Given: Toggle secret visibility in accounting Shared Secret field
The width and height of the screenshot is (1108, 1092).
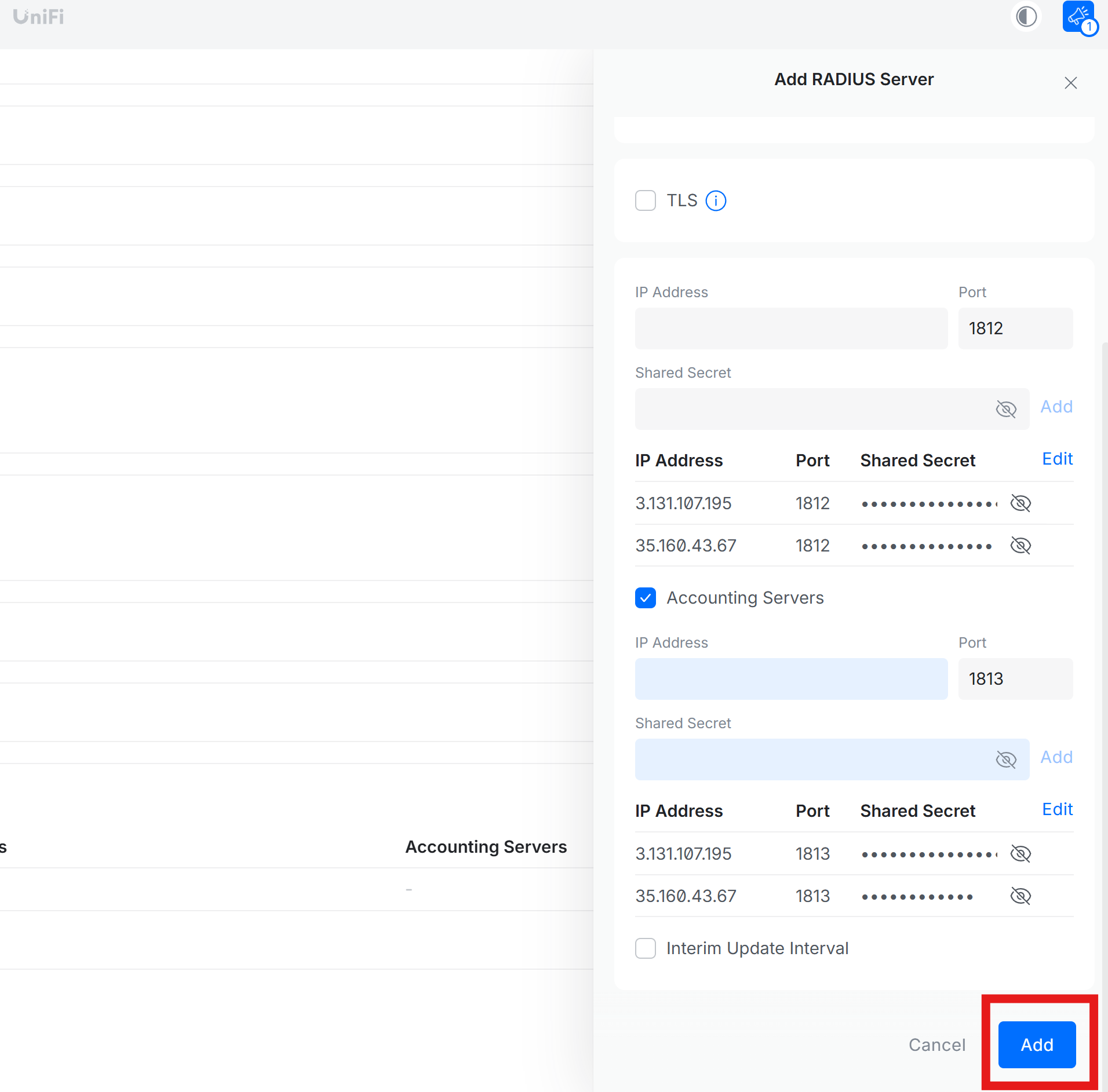Looking at the screenshot, I should pyautogui.click(x=1007, y=759).
